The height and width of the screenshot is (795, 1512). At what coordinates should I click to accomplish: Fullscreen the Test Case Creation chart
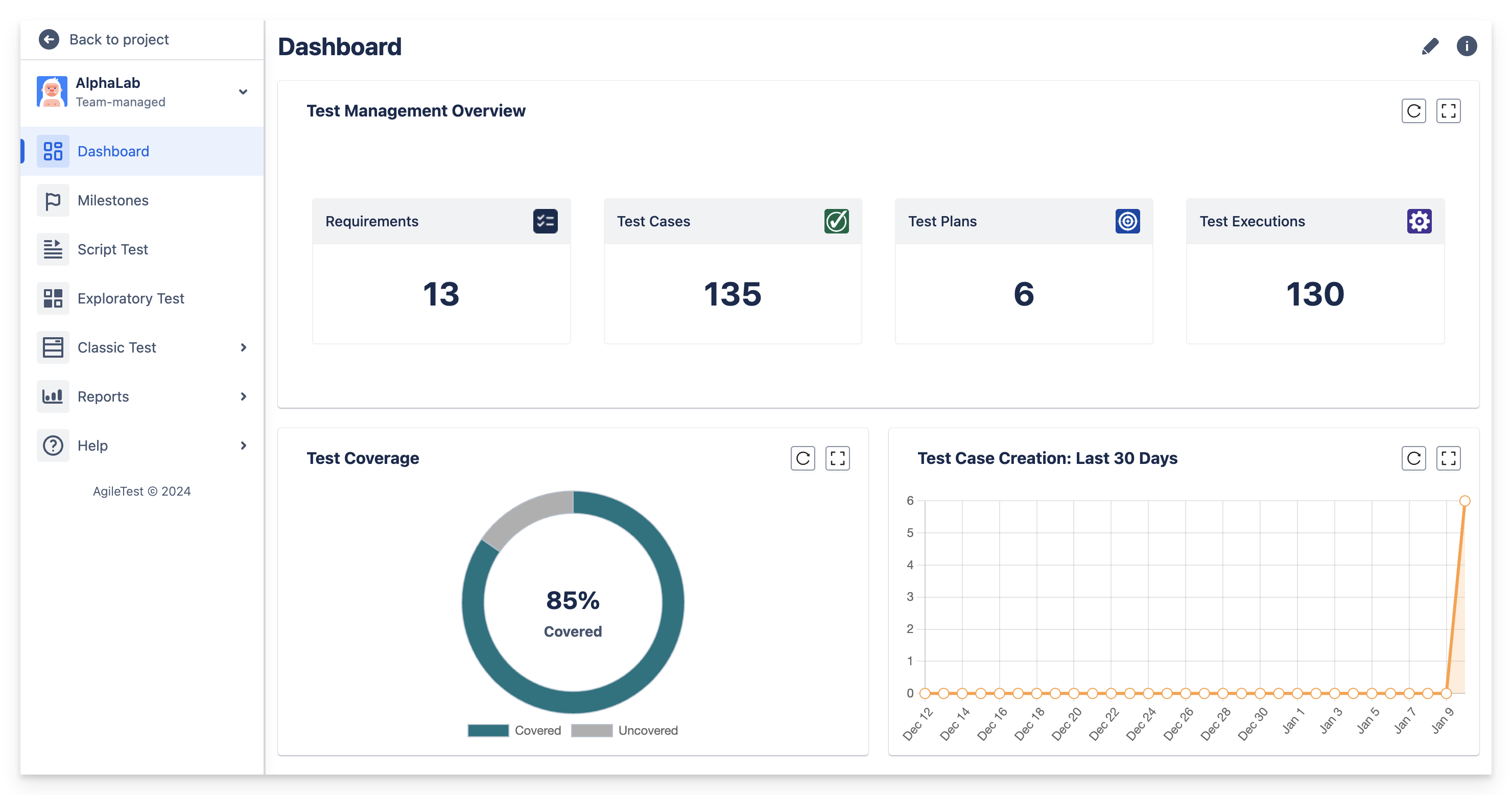1448,458
